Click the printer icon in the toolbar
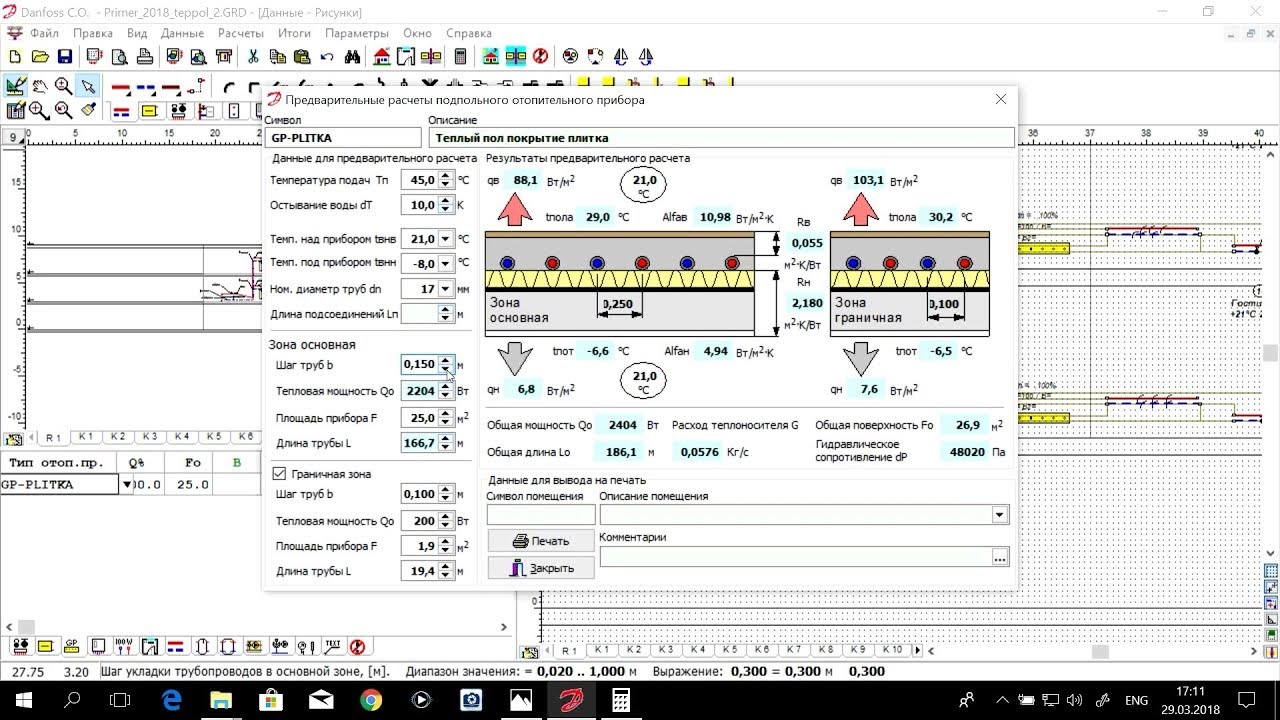 click(x=145, y=57)
